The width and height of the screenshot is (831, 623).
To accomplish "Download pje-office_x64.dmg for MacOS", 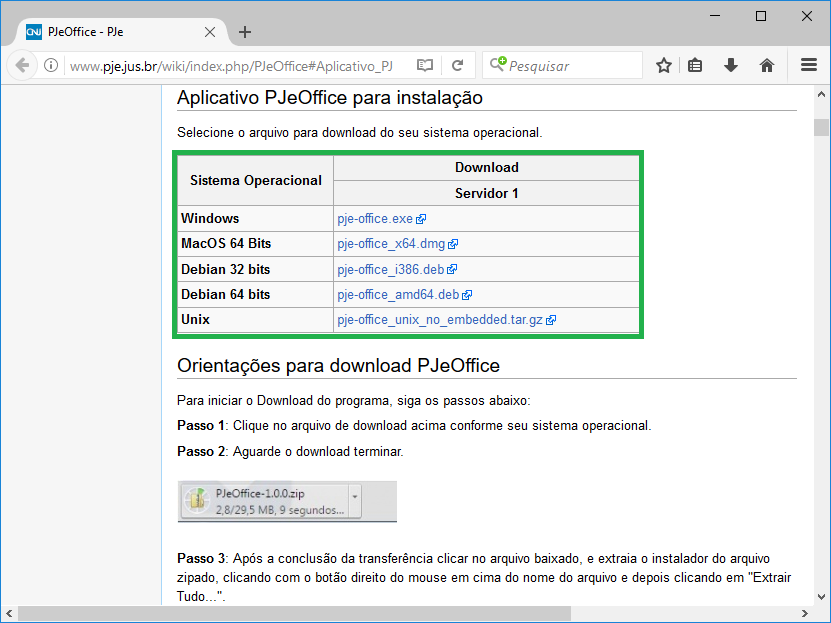I will pyautogui.click(x=391, y=244).
